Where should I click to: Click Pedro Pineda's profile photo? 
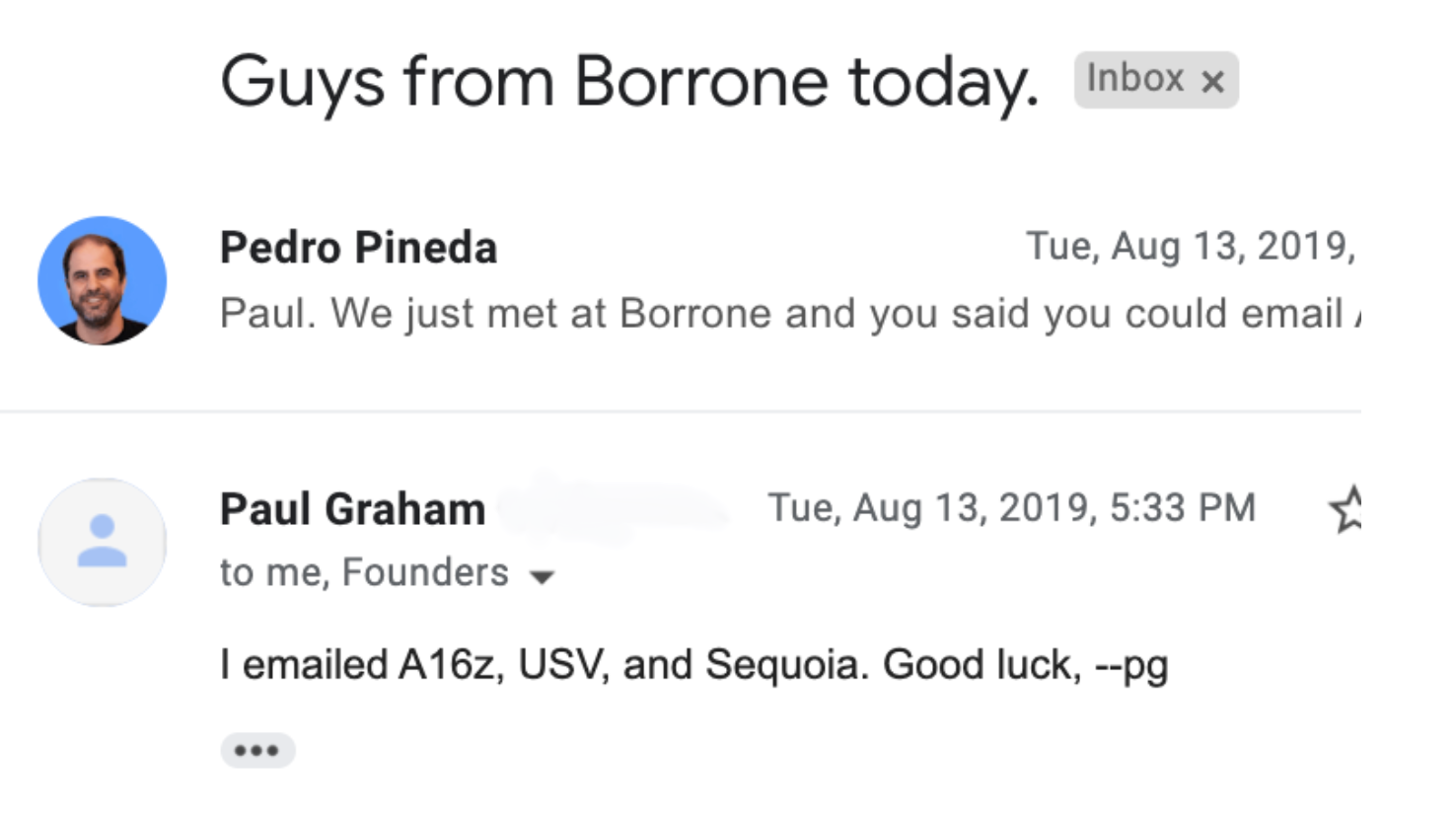(x=102, y=280)
